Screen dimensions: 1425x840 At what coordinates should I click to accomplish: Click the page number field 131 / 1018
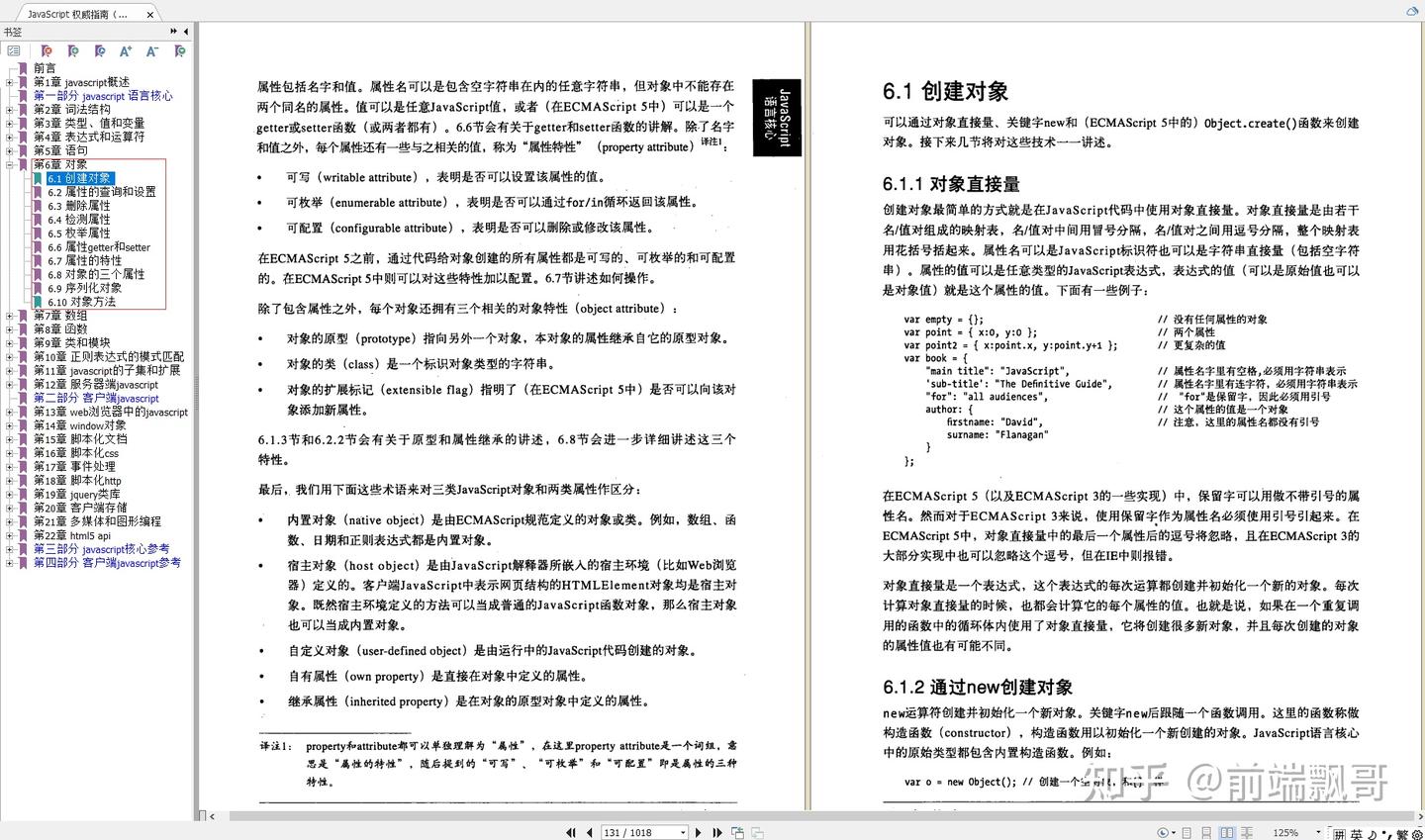(643, 832)
